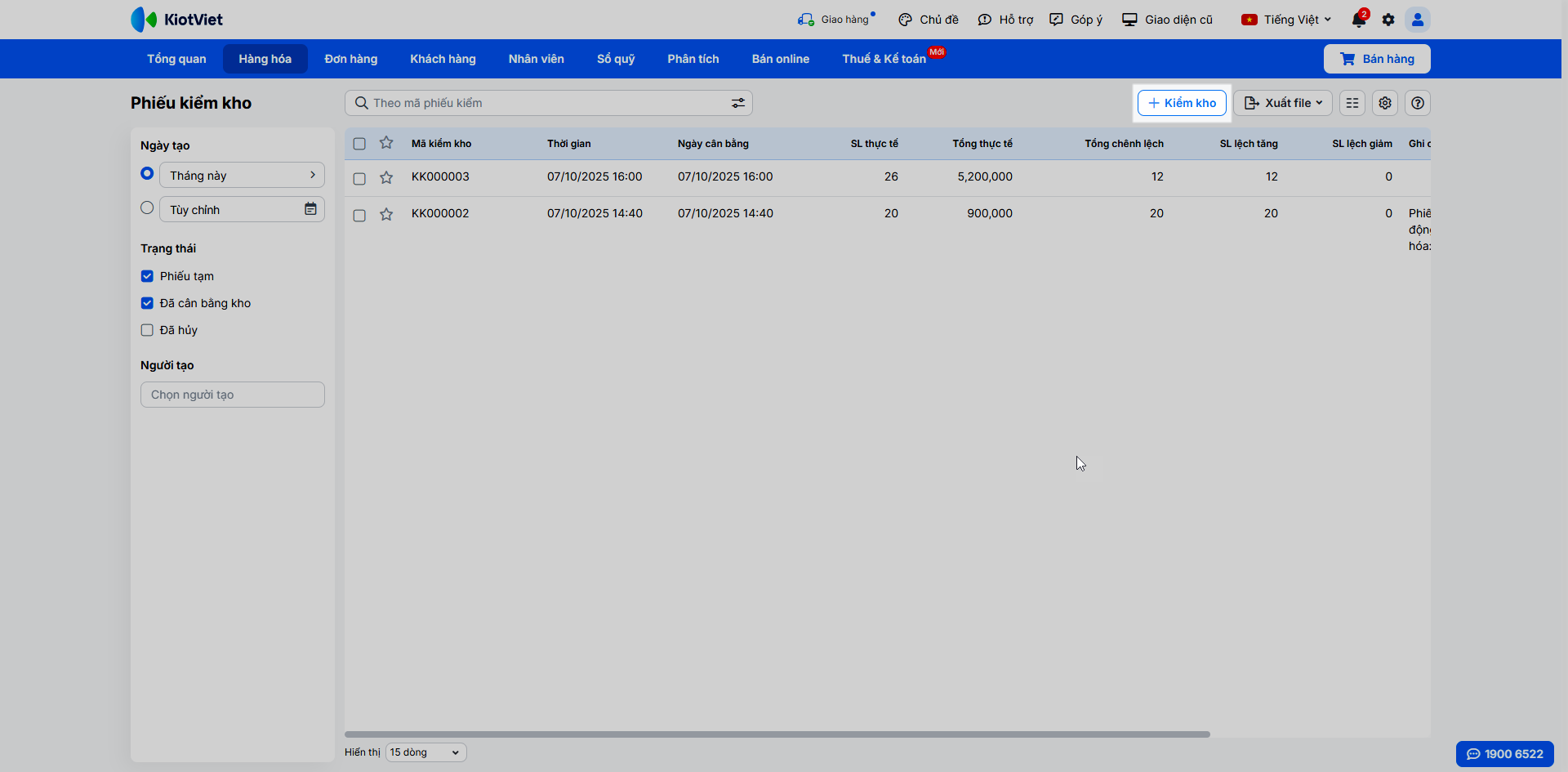1568x772 pixels.
Task: Uncheck the Phiếu tạm status checkbox
Action: [147, 276]
